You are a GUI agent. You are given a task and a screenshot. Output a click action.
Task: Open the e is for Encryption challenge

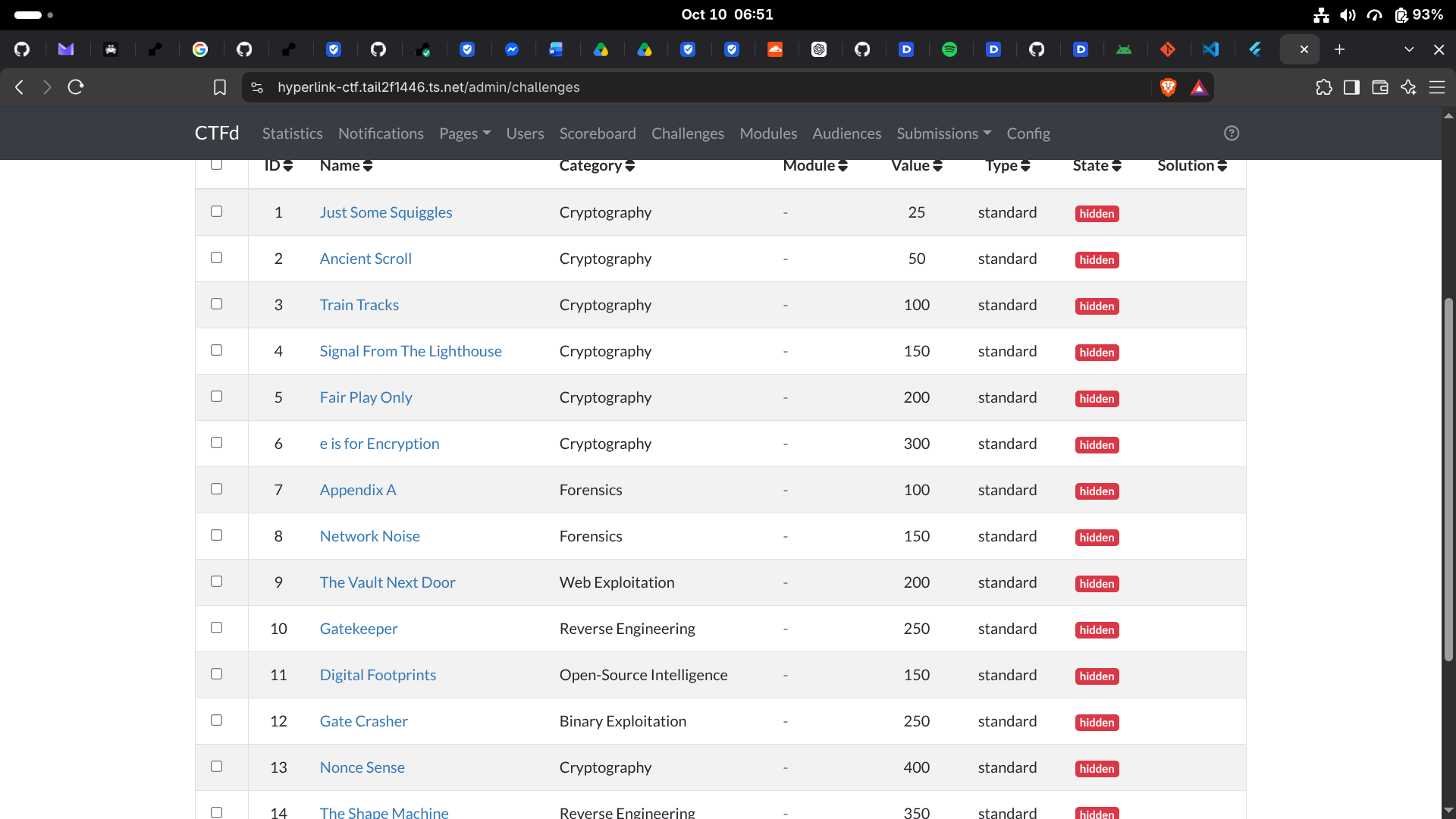(379, 444)
